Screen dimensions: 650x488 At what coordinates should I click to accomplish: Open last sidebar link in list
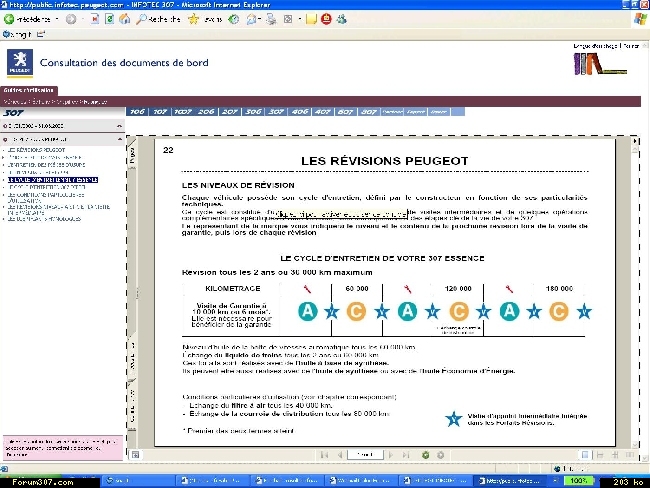pyautogui.click(x=44, y=219)
